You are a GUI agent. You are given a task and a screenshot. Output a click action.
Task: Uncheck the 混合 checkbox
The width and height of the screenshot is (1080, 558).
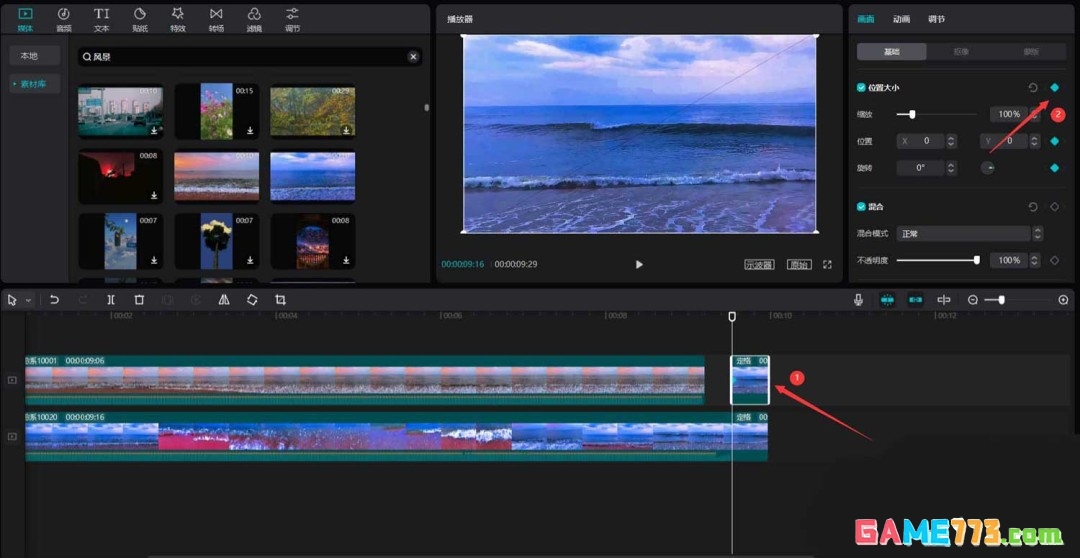coord(861,207)
